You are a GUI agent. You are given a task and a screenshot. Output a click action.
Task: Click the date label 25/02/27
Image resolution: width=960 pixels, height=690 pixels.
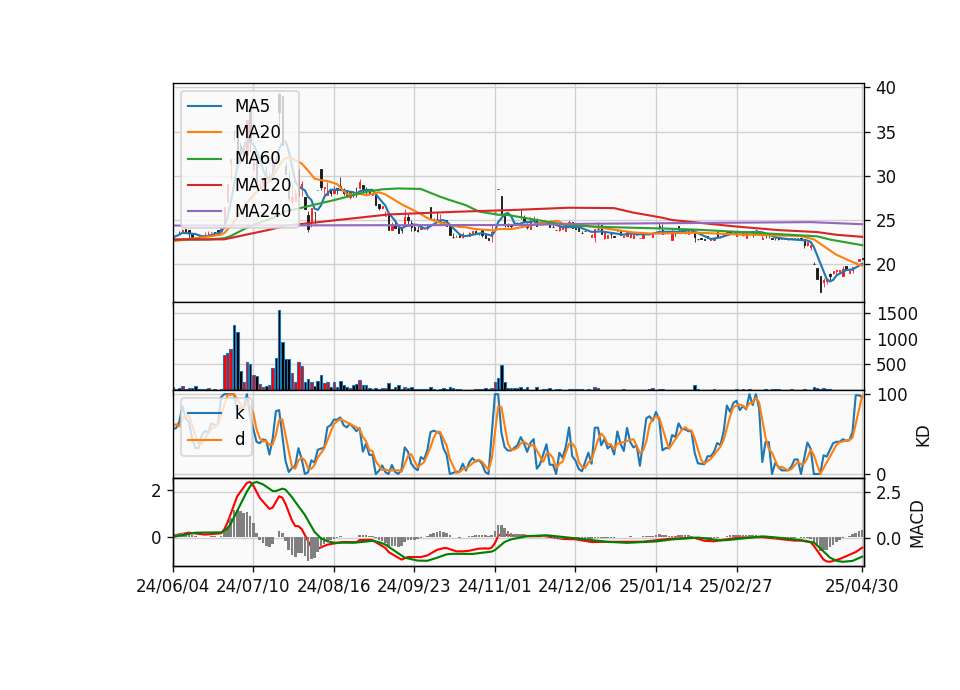tap(736, 586)
